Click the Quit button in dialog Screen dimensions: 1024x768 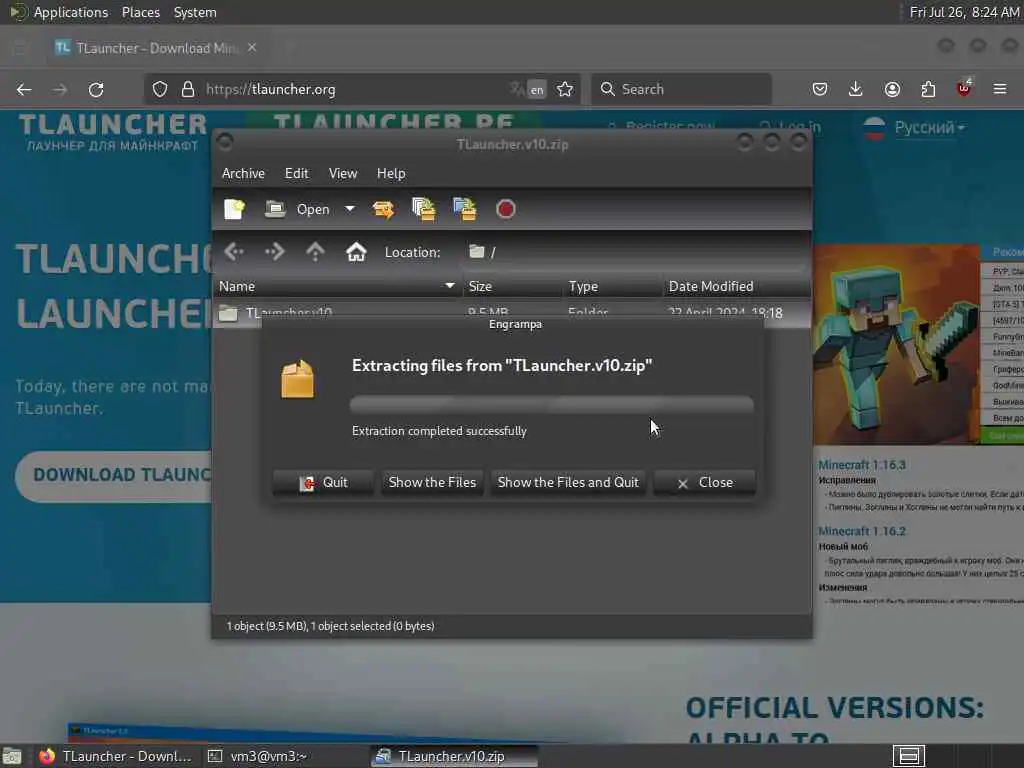pos(323,483)
